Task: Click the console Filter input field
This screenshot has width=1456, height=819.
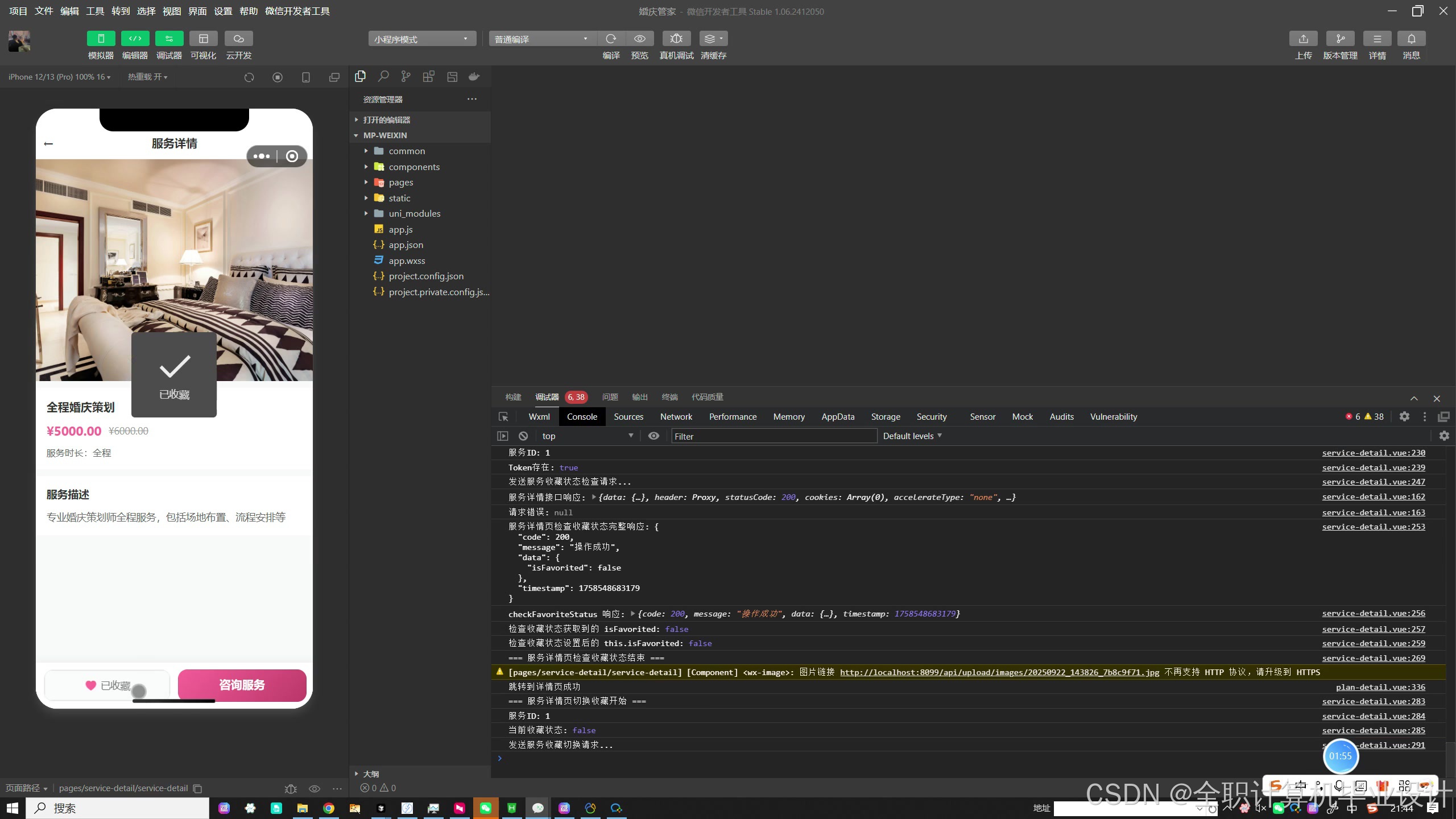Action: (x=773, y=436)
